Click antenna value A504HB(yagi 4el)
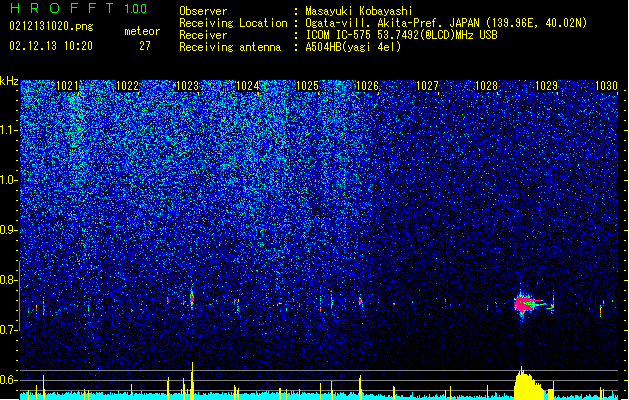The image size is (629, 400). tap(353, 47)
